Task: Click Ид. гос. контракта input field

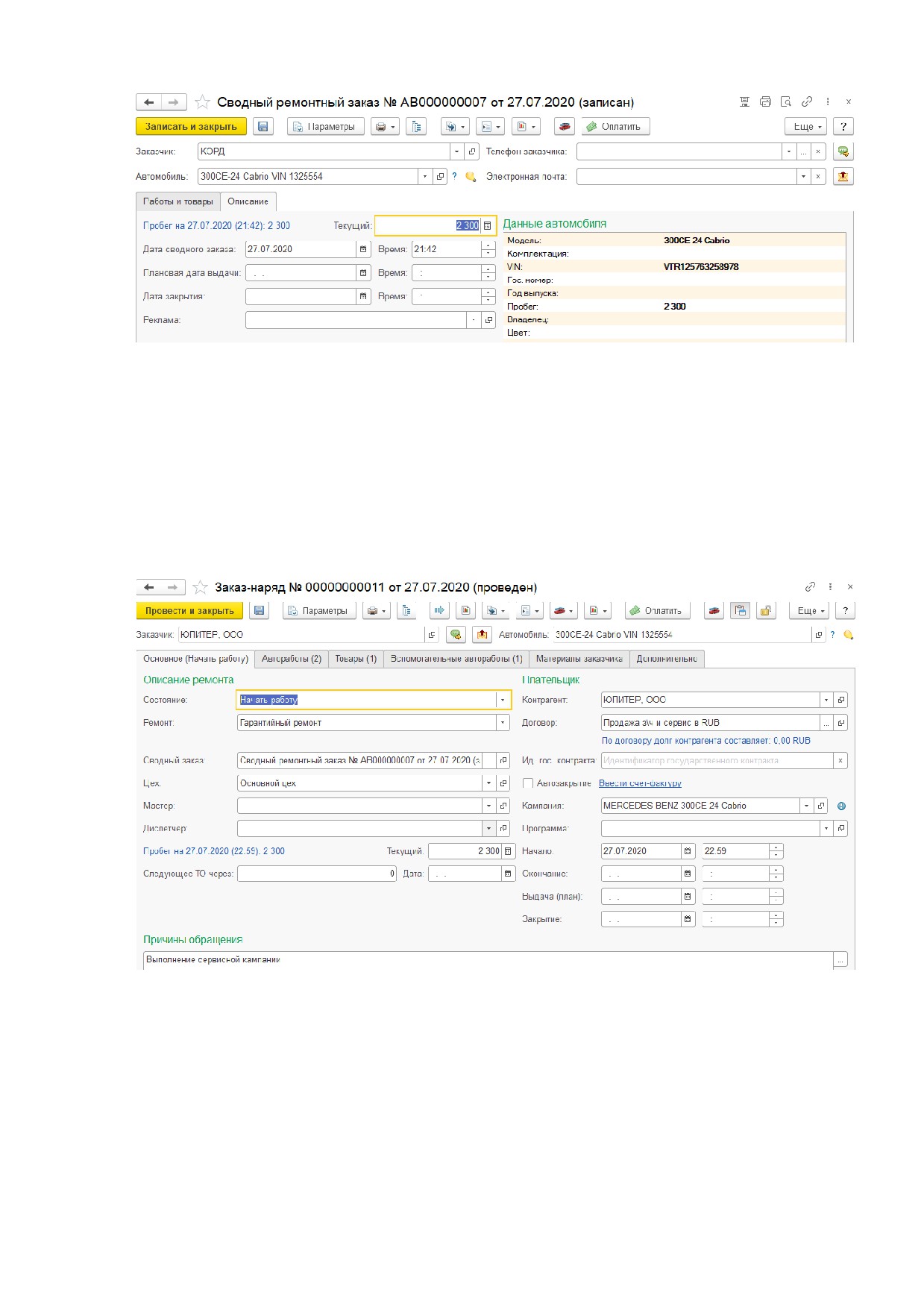Action: tap(717, 761)
